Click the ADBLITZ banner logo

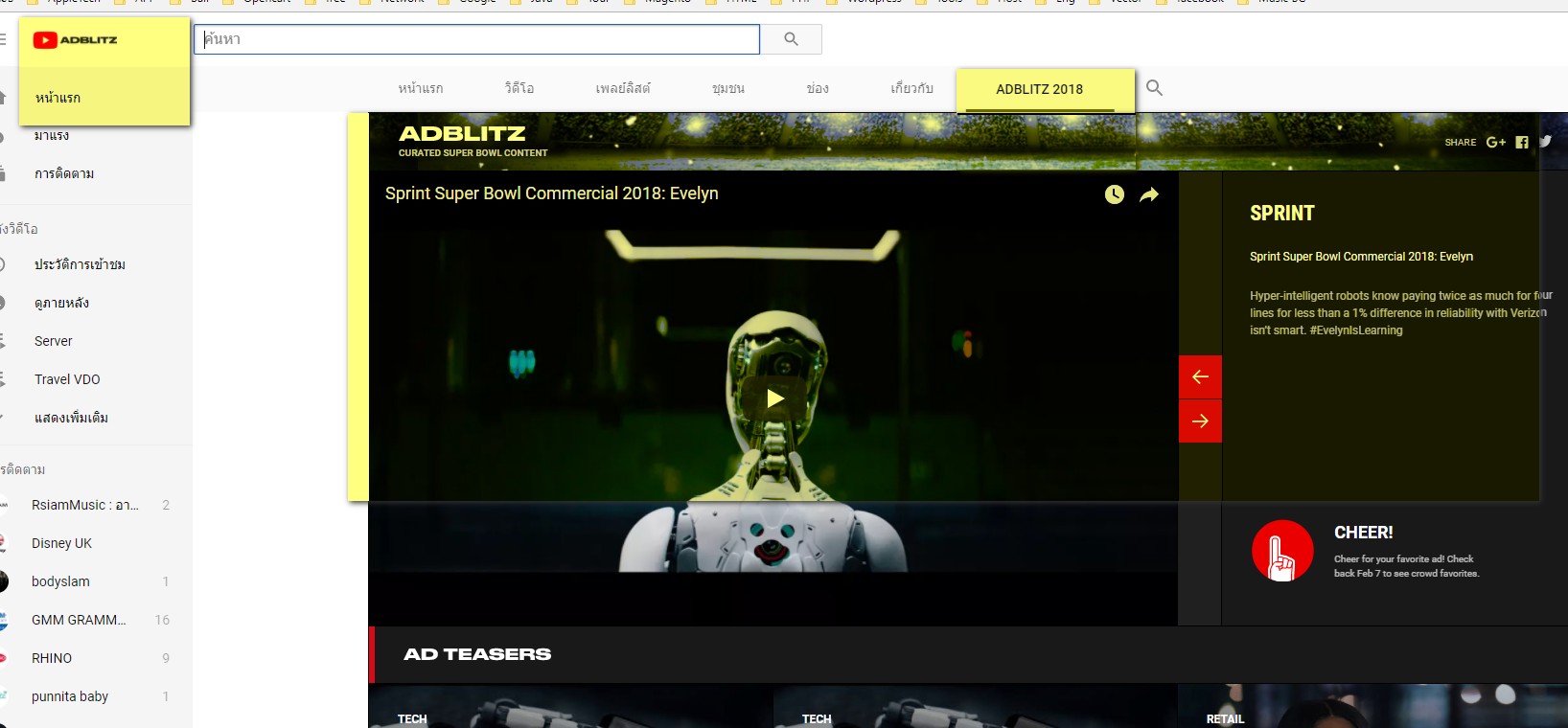pos(462,133)
